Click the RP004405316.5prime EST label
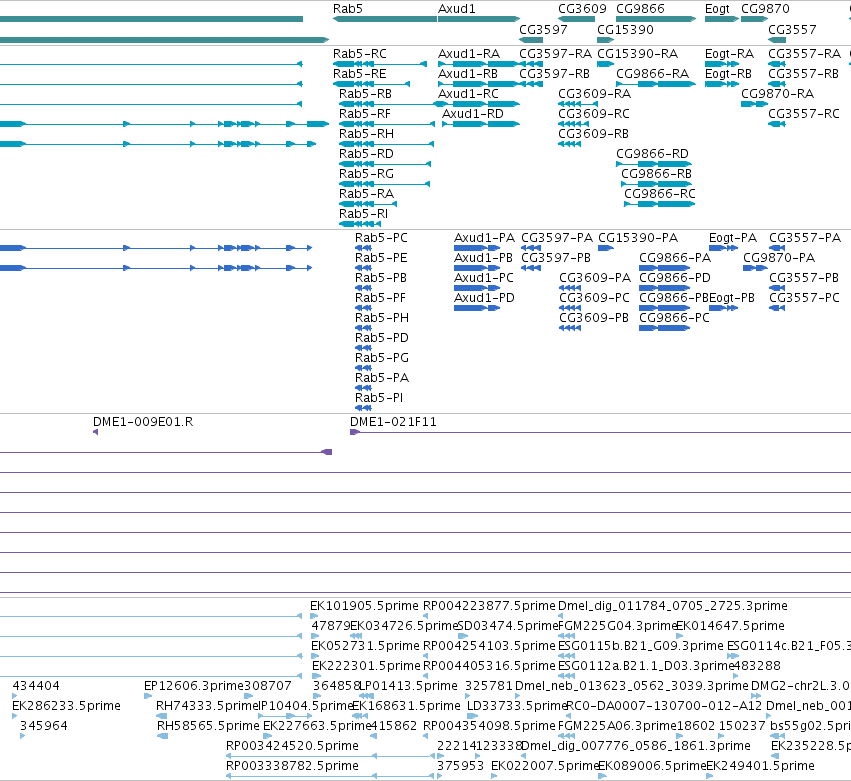The width and height of the screenshot is (851, 781). [x=489, y=666]
